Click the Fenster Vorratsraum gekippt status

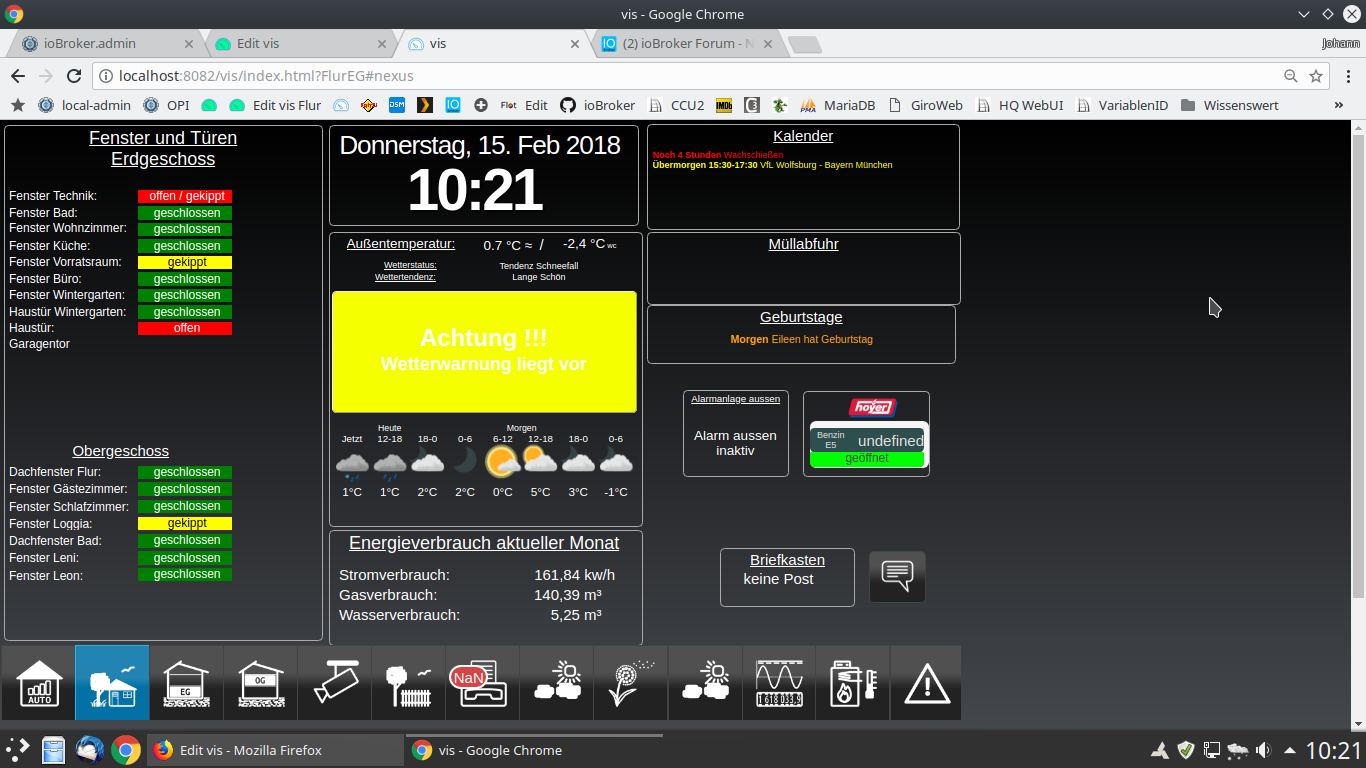pos(185,262)
